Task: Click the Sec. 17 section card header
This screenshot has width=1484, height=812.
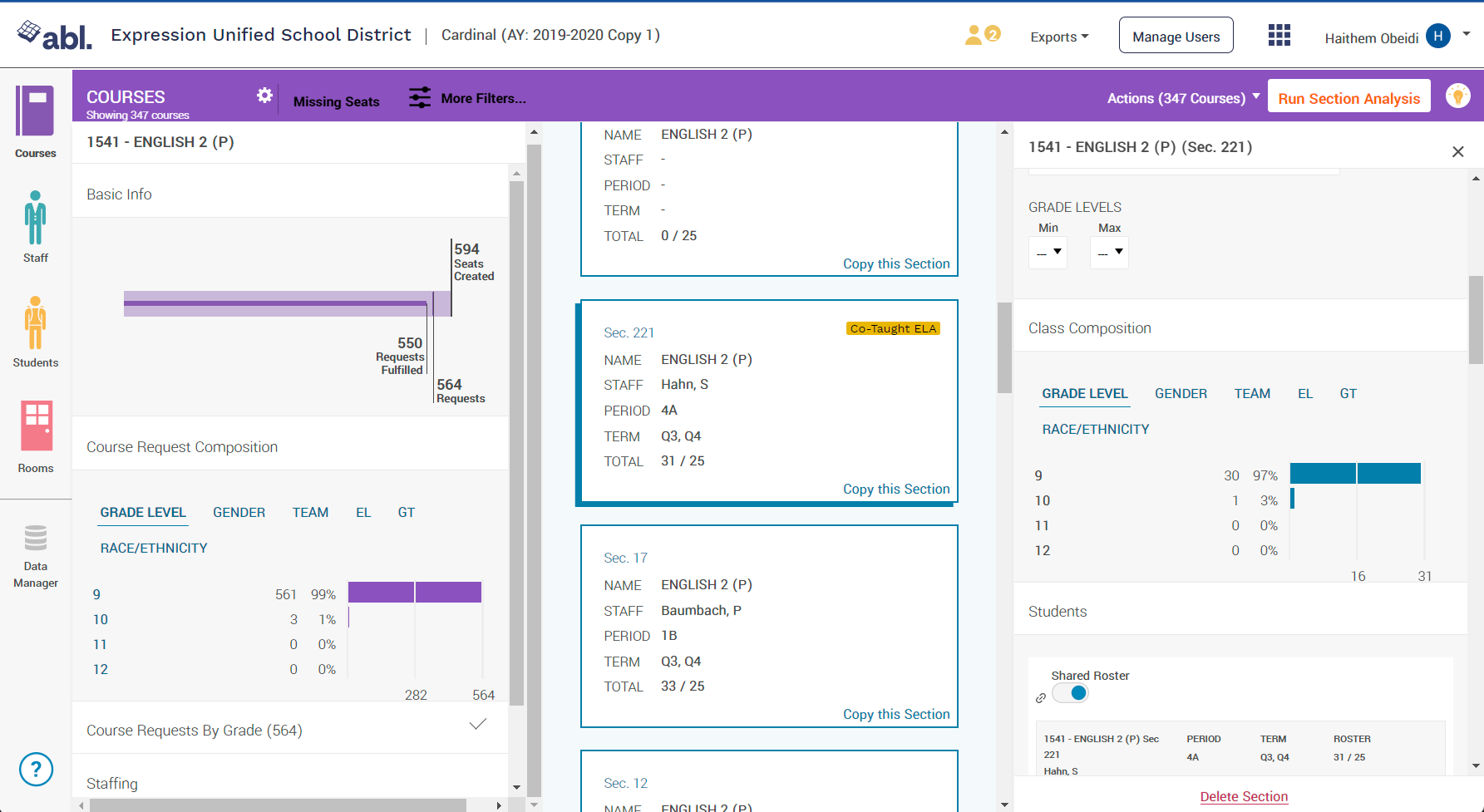Action: [625, 558]
